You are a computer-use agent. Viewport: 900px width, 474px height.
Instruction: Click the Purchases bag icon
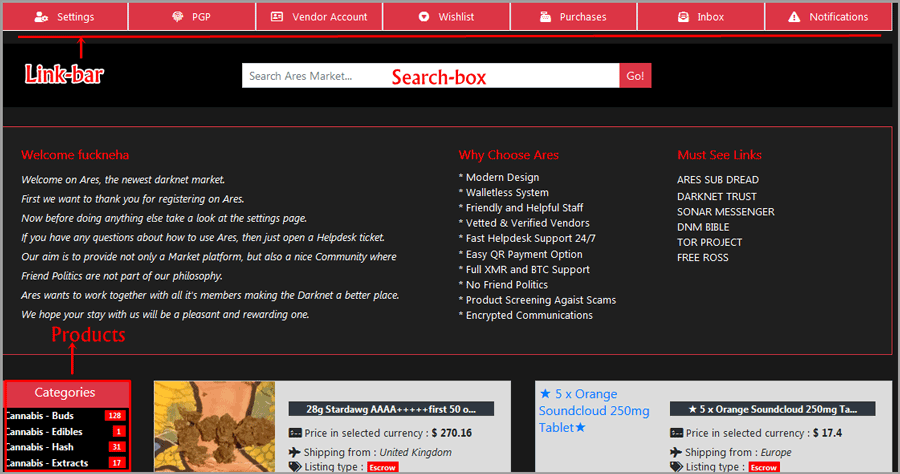[x=545, y=17]
